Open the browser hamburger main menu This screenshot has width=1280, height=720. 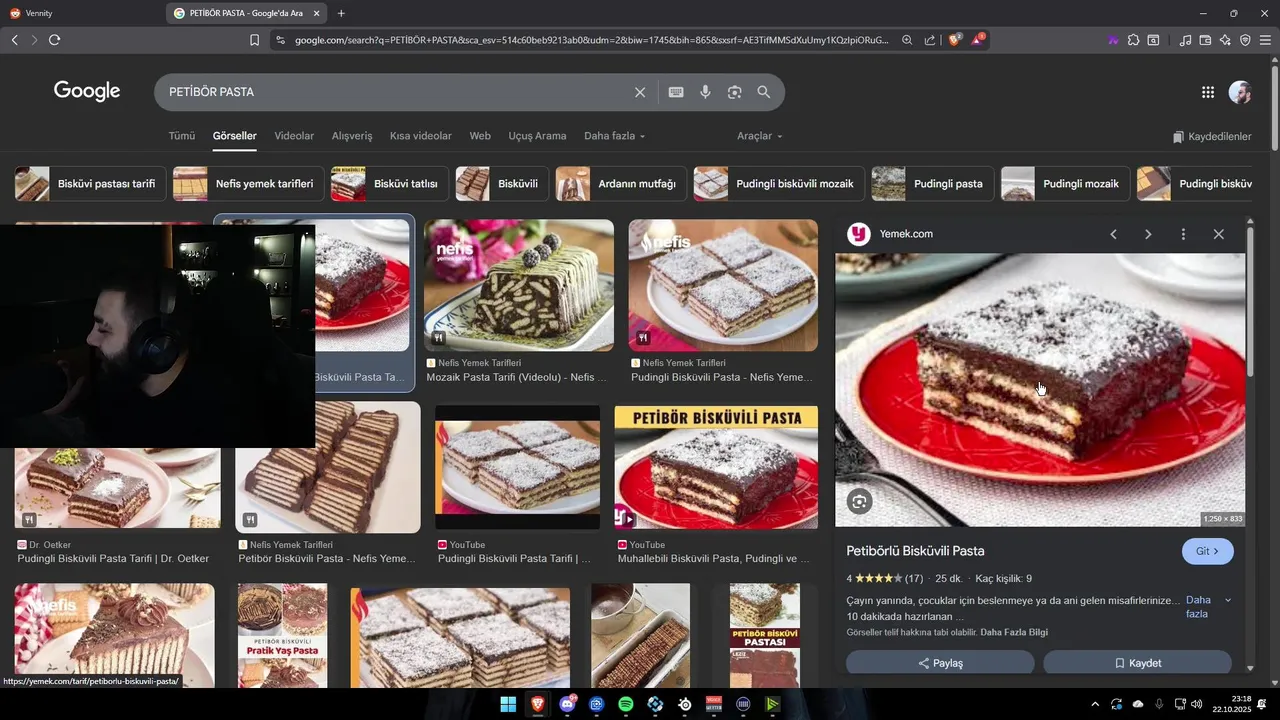click(1265, 40)
